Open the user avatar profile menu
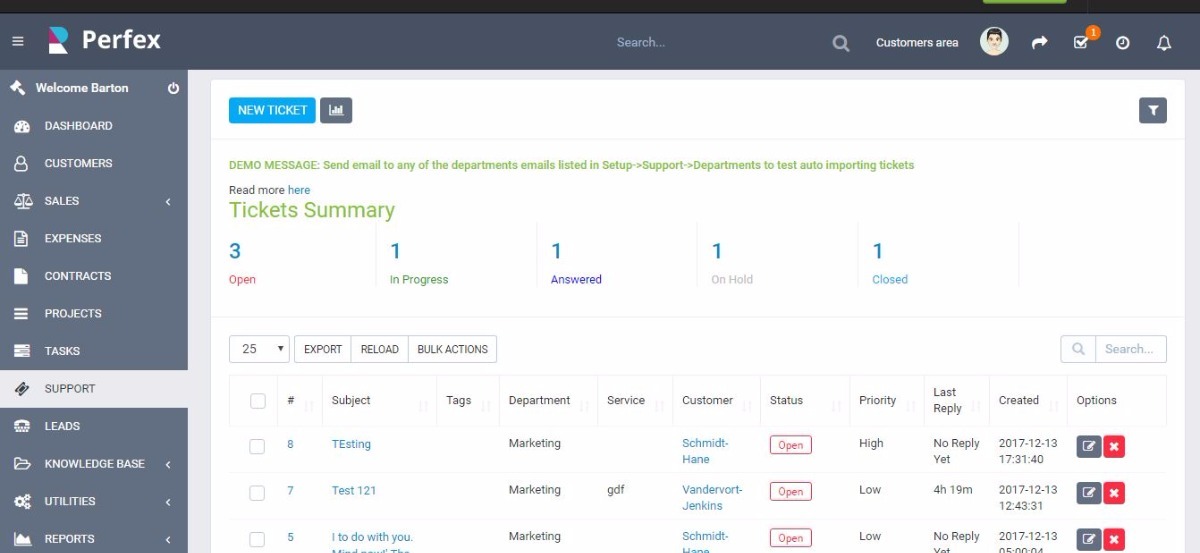The height and width of the screenshot is (553, 1200). point(994,41)
